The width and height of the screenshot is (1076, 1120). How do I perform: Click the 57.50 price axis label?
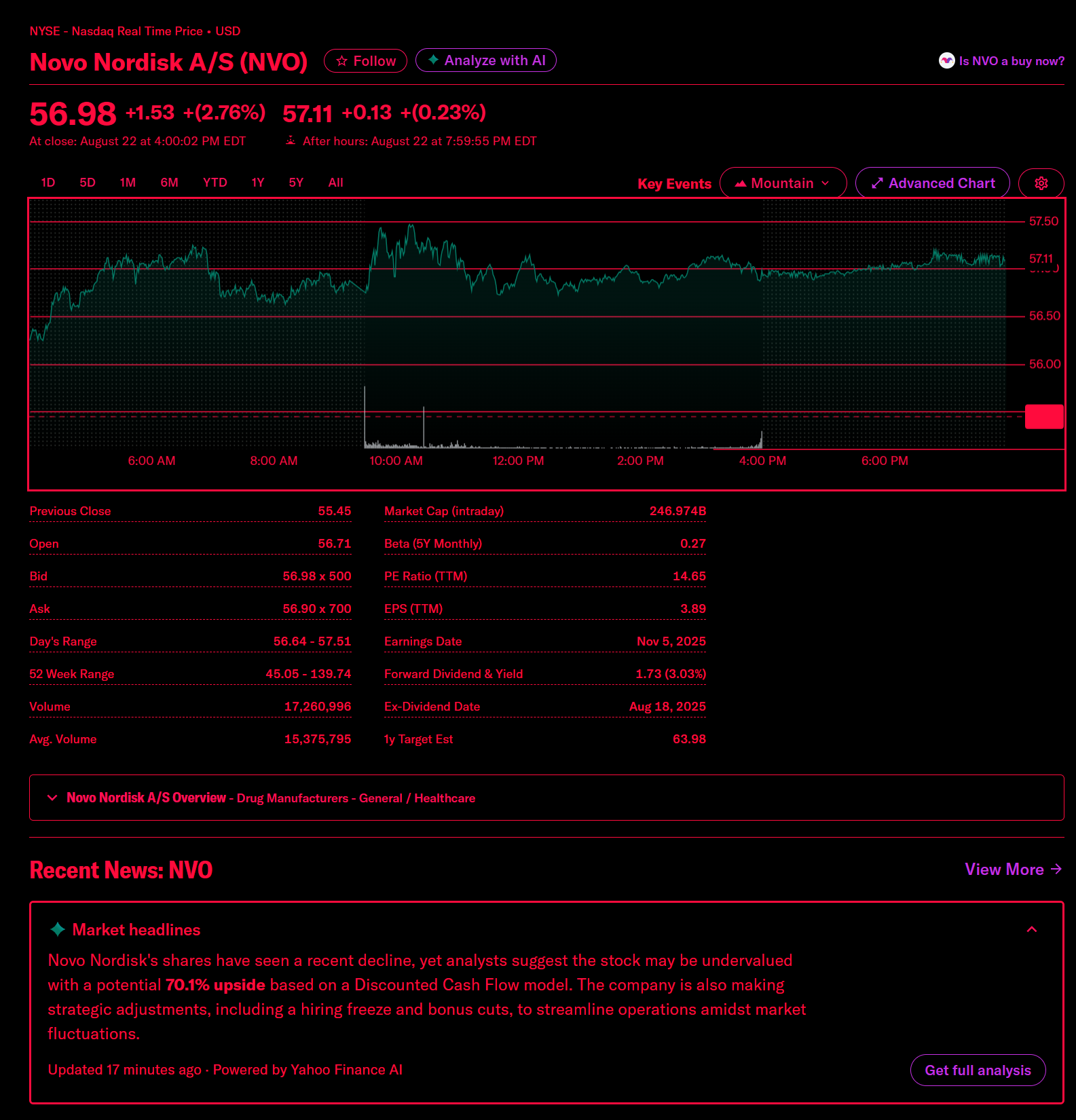point(1044,221)
